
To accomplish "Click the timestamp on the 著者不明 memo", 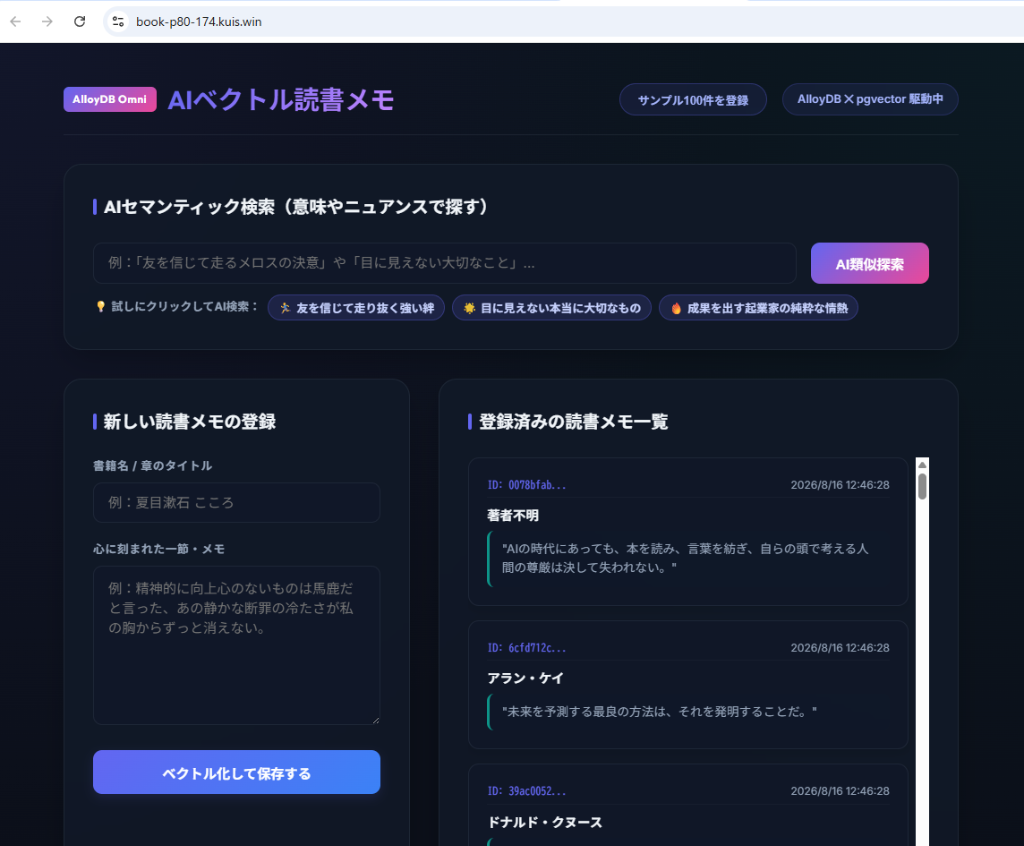I will [840, 485].
